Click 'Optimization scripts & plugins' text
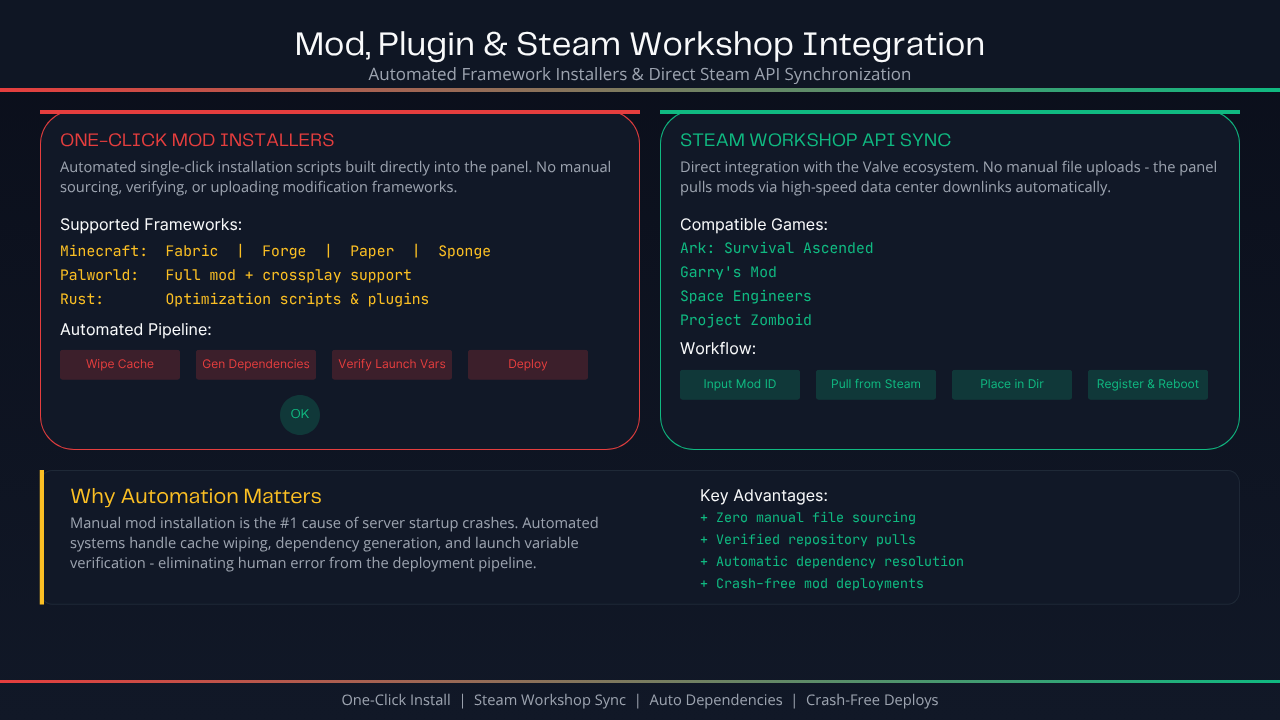The image size is (1280, 720). click(x=297, y=299)
